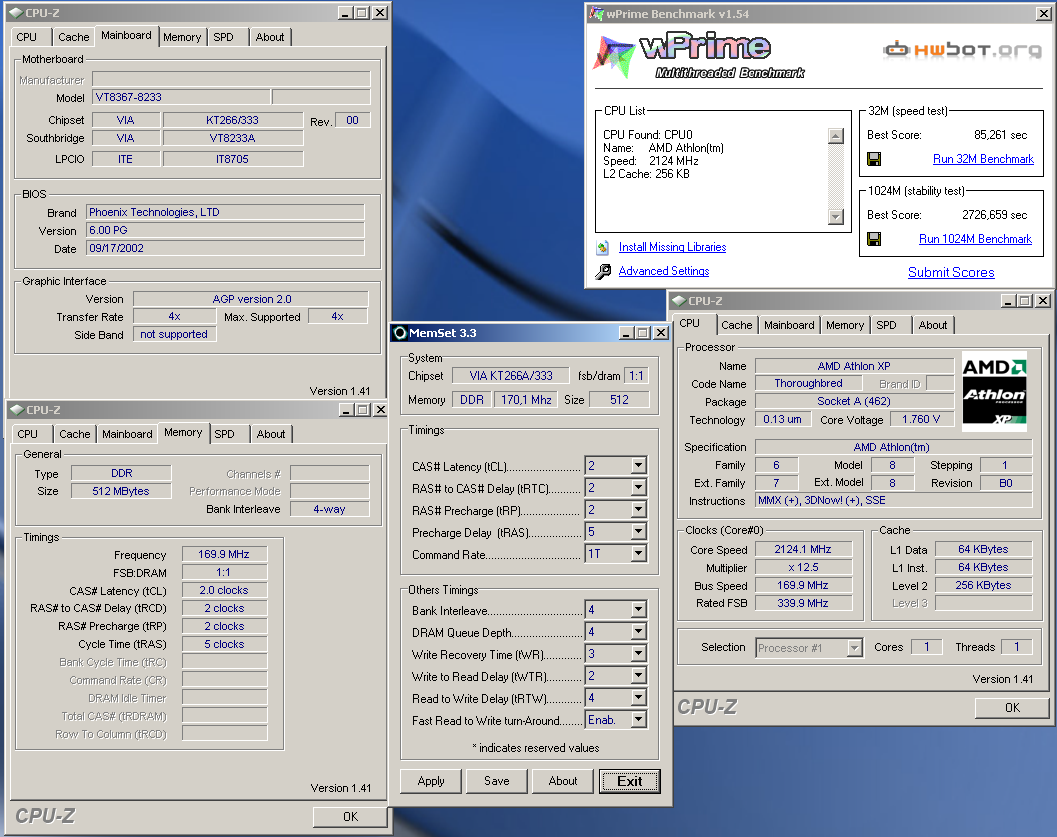Click the Southbridge VT8233A field
This screenshot has height=837, width=1057.
tap(233, 138)
